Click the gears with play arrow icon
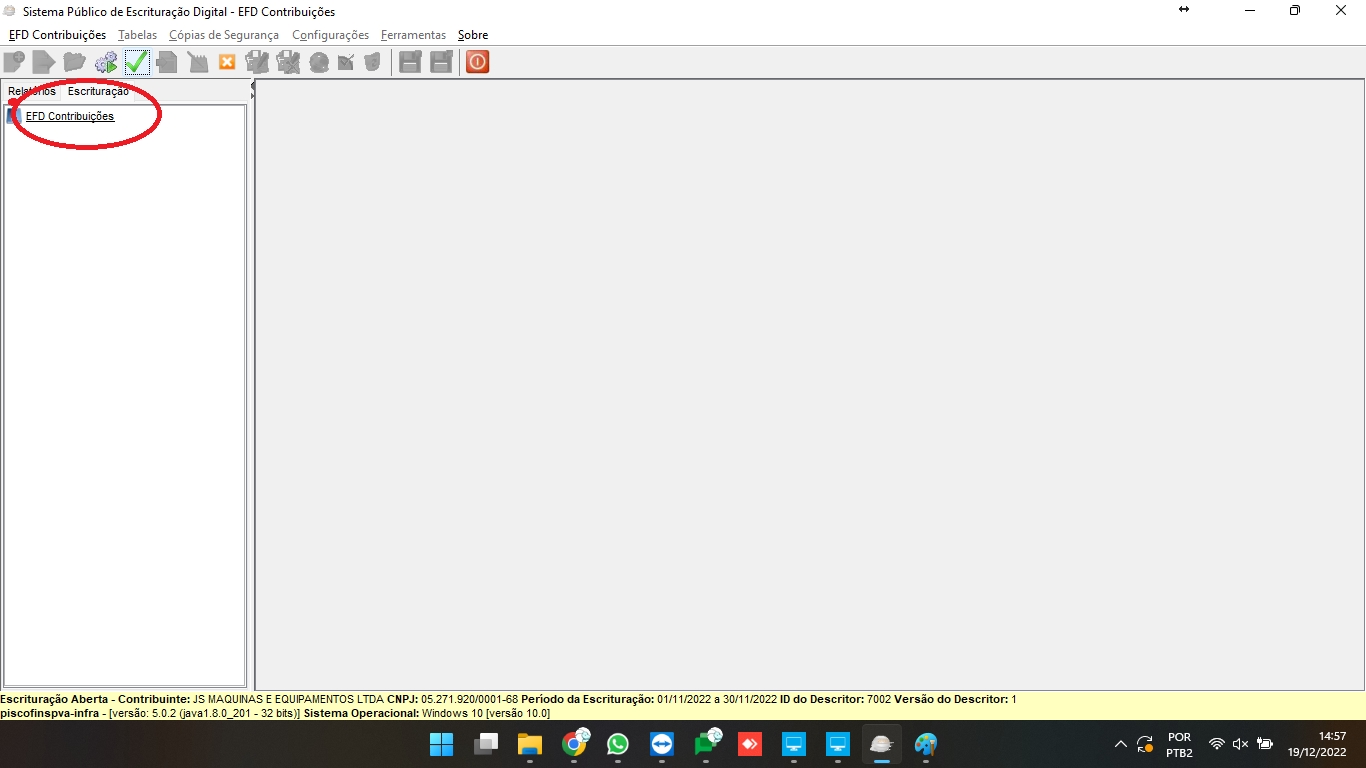 click(106, 62)
